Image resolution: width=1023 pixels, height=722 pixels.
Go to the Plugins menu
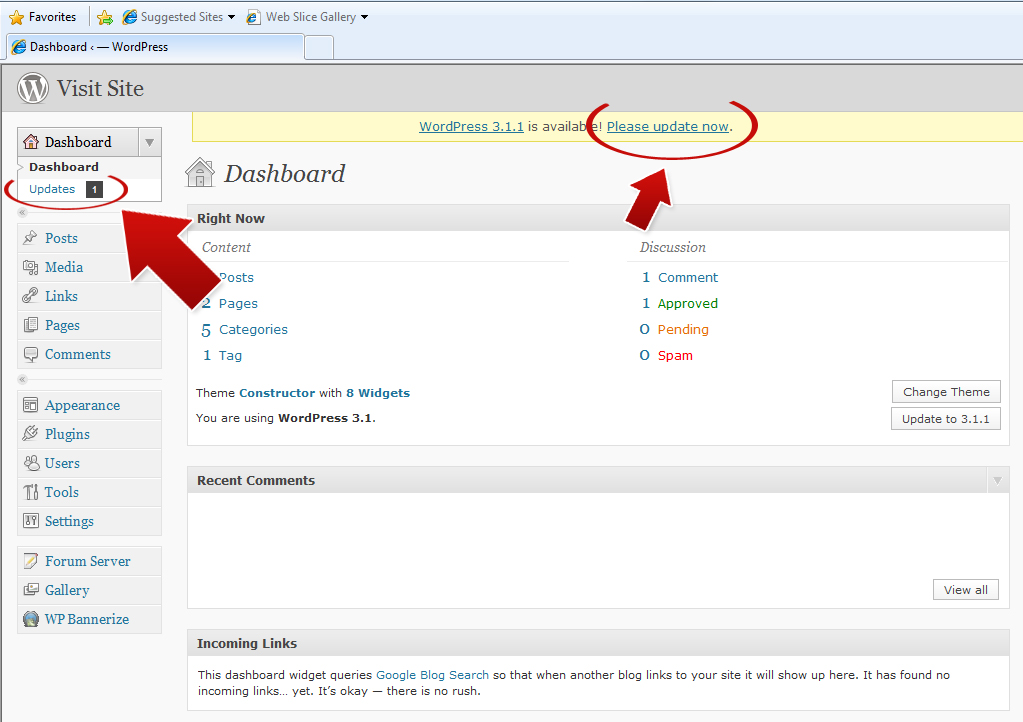coord(67,434)
